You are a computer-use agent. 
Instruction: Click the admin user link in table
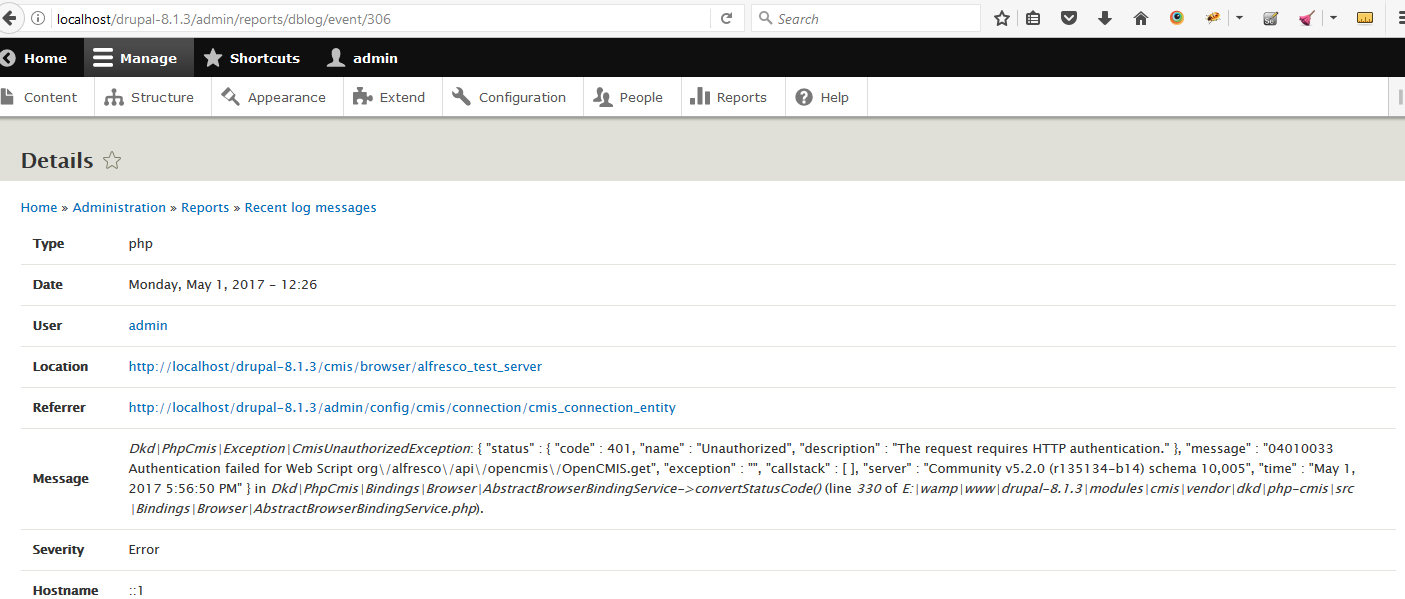pos(148,326)
